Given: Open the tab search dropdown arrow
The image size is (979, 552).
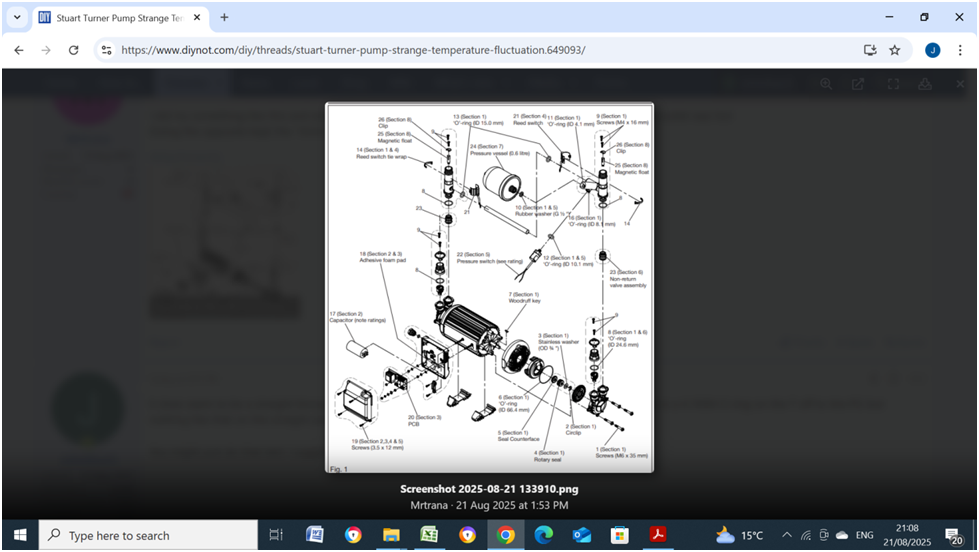Looking at the screenshot, I should (17, 17).
